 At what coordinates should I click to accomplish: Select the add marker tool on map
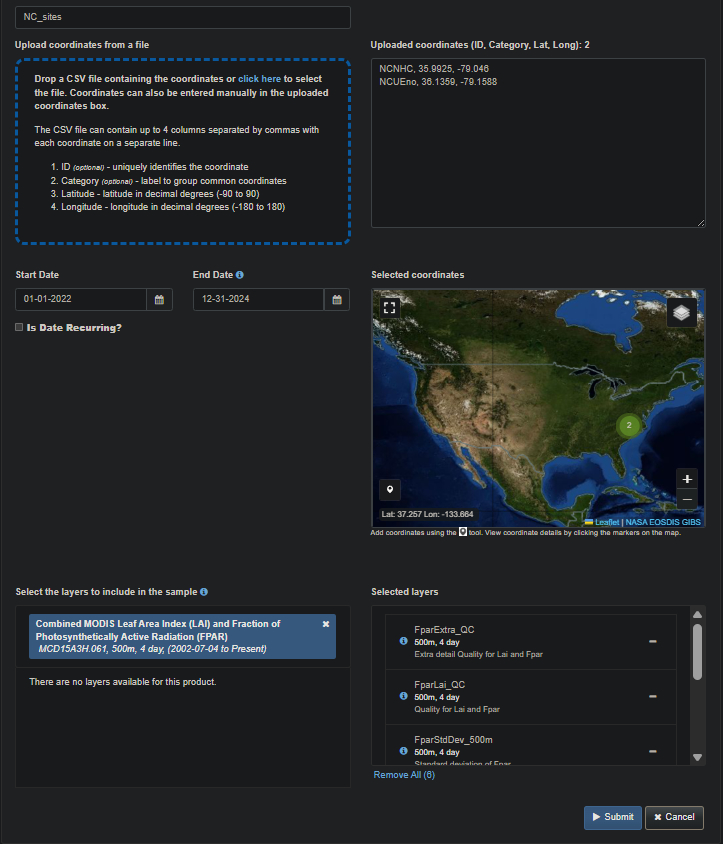(x=390, y=489)
